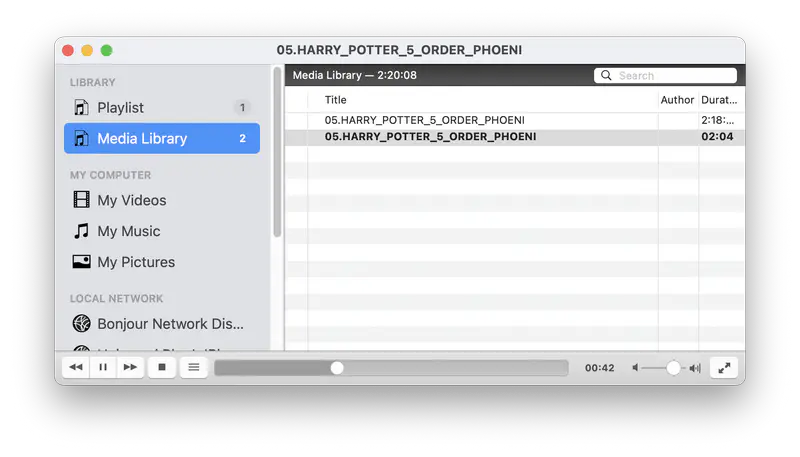800x457 pixels.
Task: Click the yellow minimize window button
Action: (x=87, y=50)
